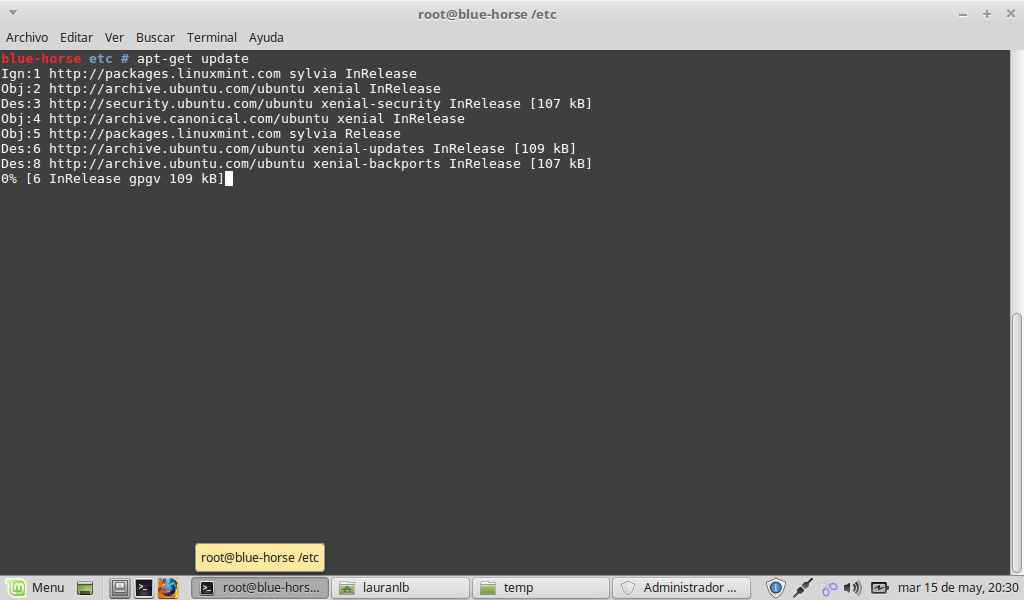Screen dimensions: 1024x600
Task: Open the Terminal menu
Action: (211, 37)
